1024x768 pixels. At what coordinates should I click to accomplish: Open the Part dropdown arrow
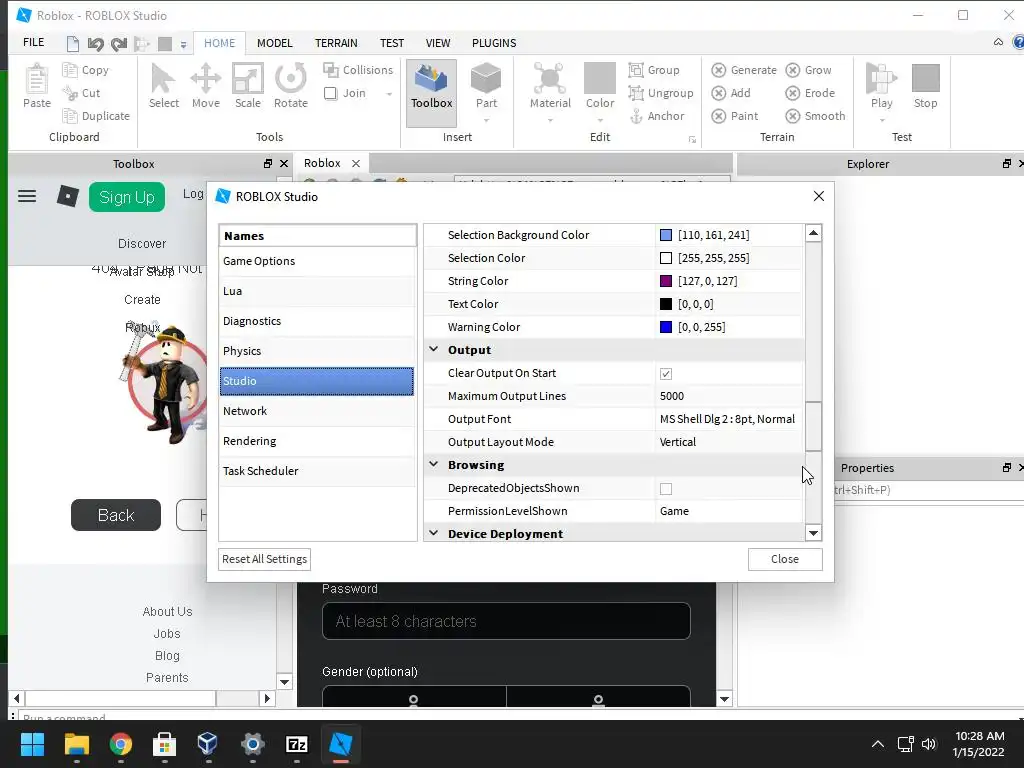coord(487,120)
